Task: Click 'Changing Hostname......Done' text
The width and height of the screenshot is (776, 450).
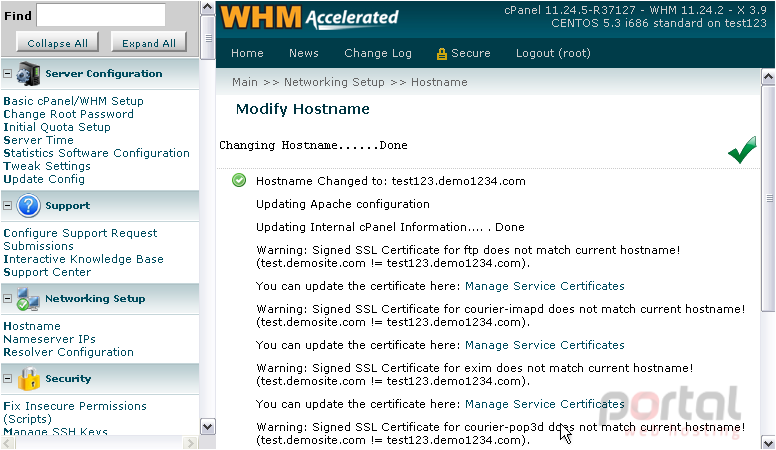Action: (x=313, y=145)
